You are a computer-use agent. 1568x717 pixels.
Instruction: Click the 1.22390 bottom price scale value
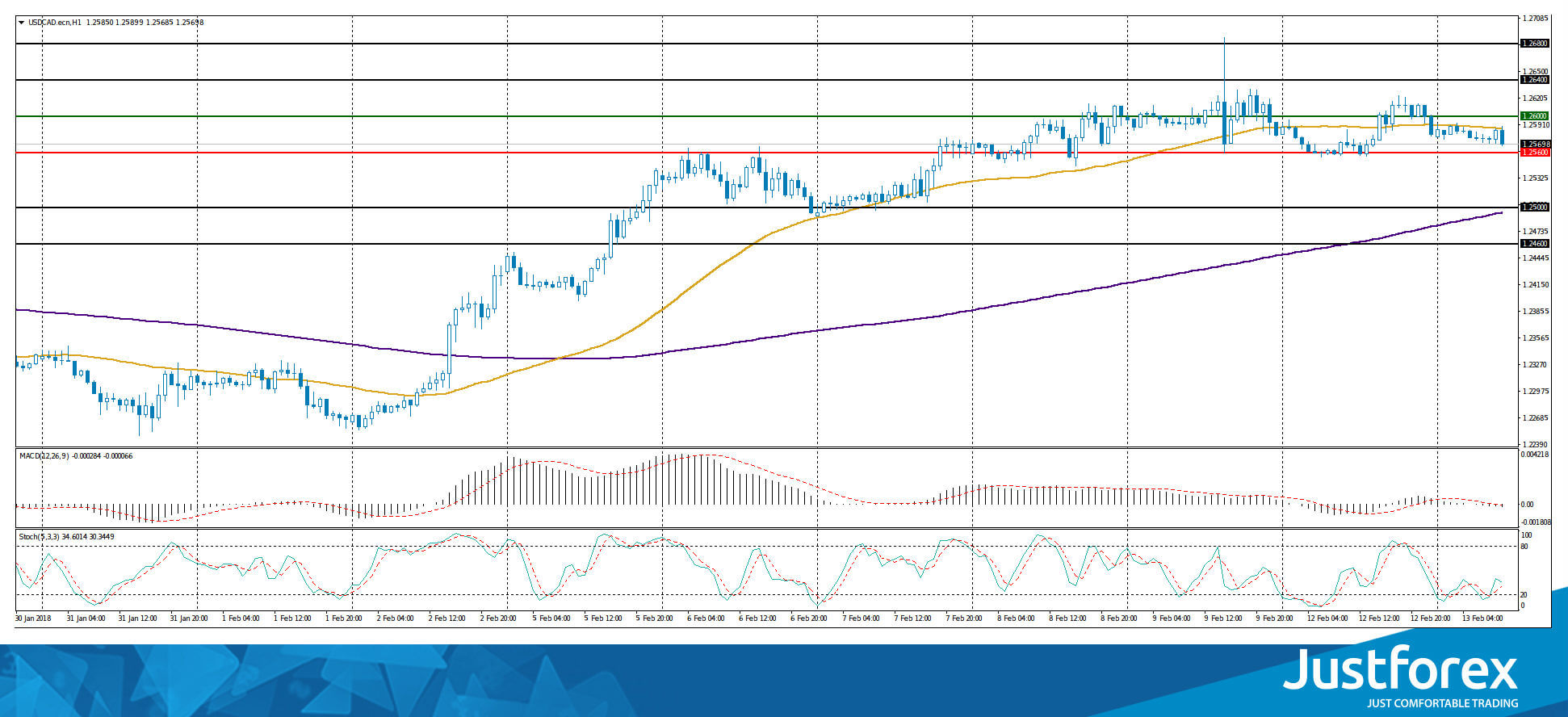pyautogui.click(x=1535, y=444)
